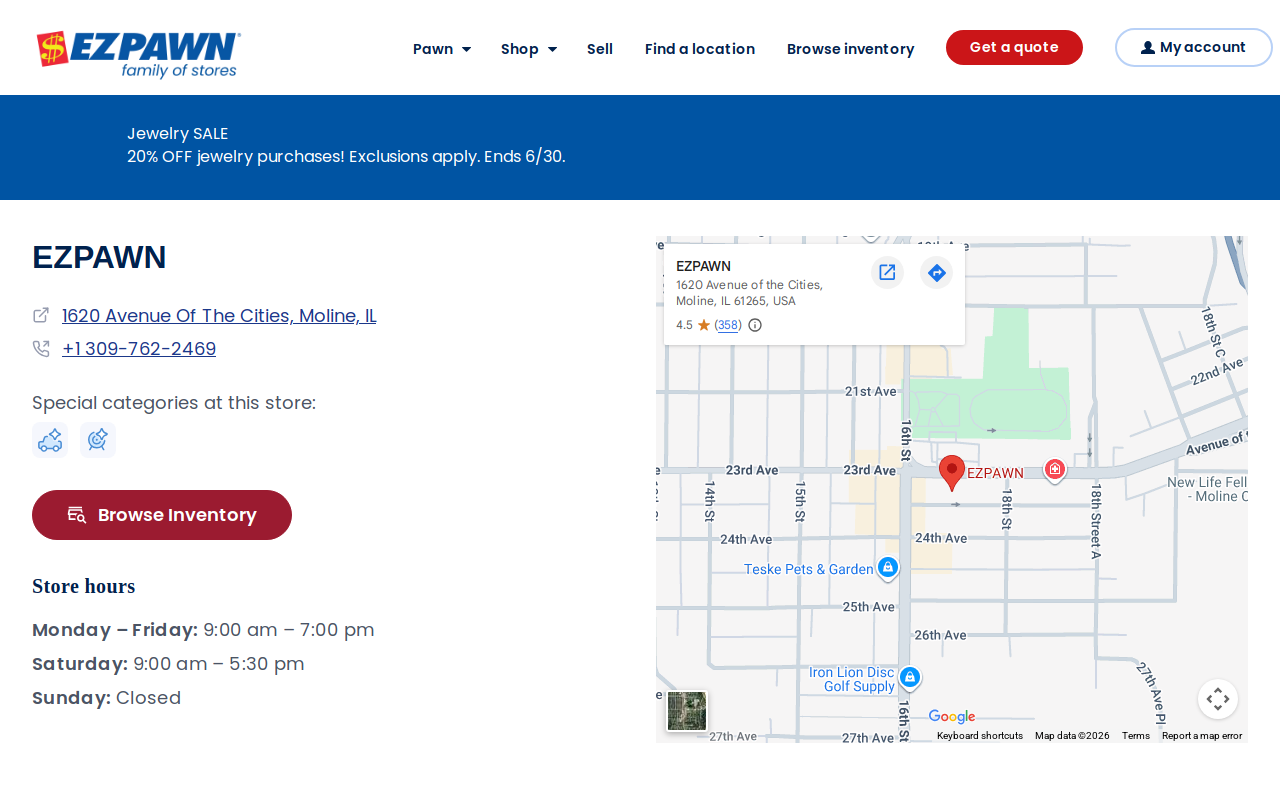Viewport: 1280px width, 800px height.
Task: Open Find a location page
Action: tap(700, 49)
